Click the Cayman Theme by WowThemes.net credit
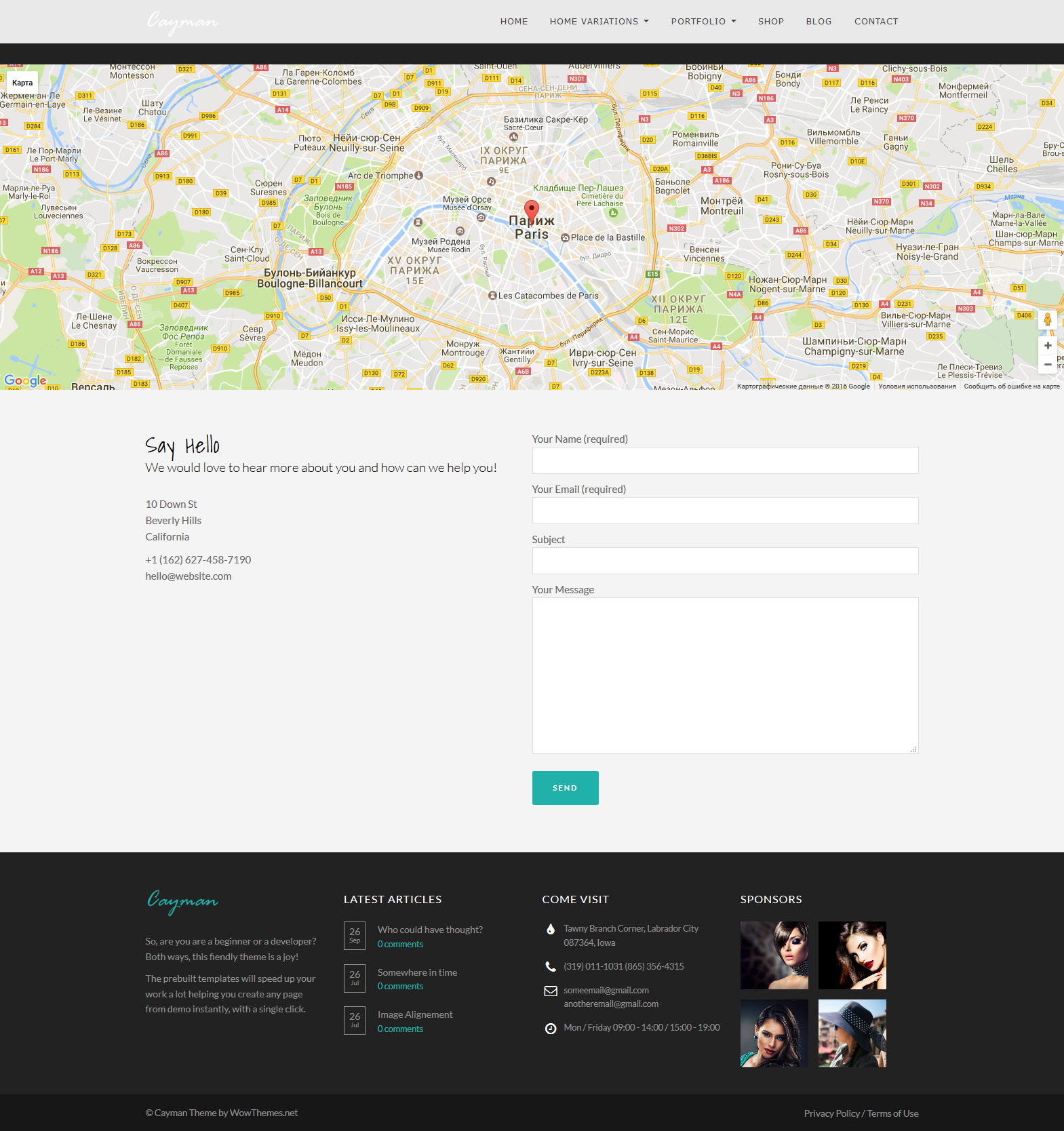The image size is (1064, 1131). coord(222,1113)
